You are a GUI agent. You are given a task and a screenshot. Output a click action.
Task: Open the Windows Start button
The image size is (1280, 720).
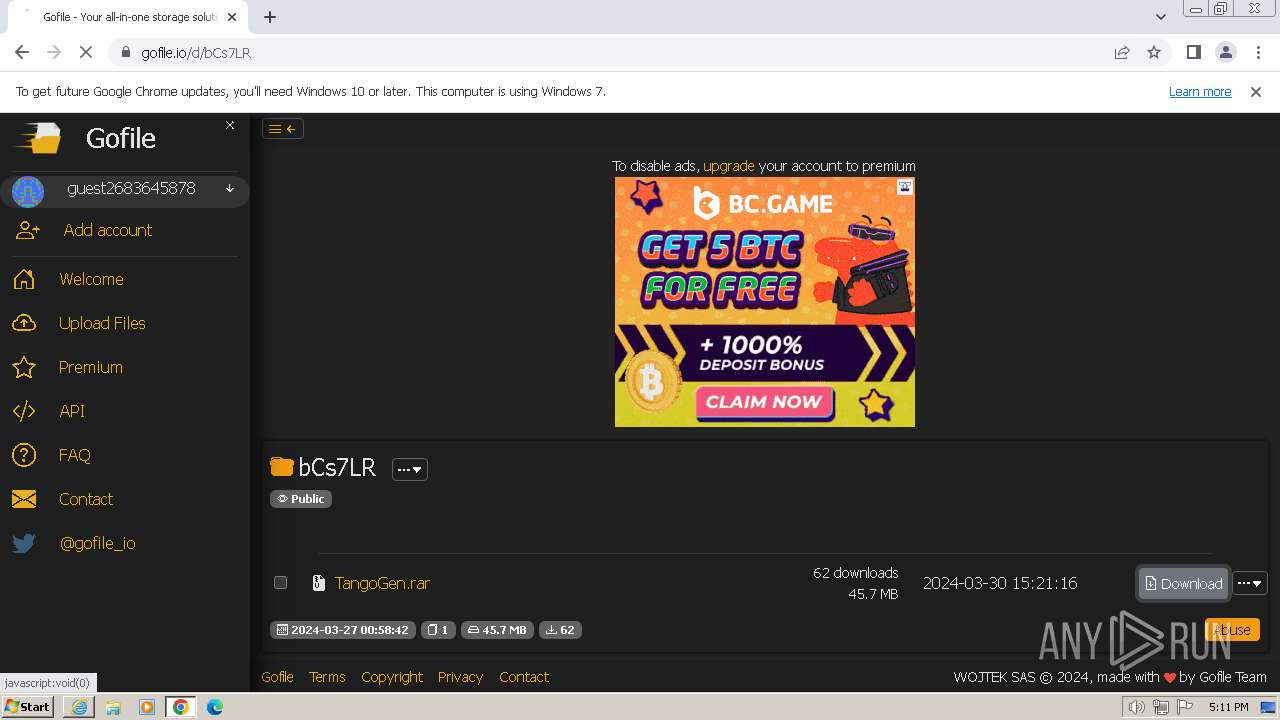point(28,707)
